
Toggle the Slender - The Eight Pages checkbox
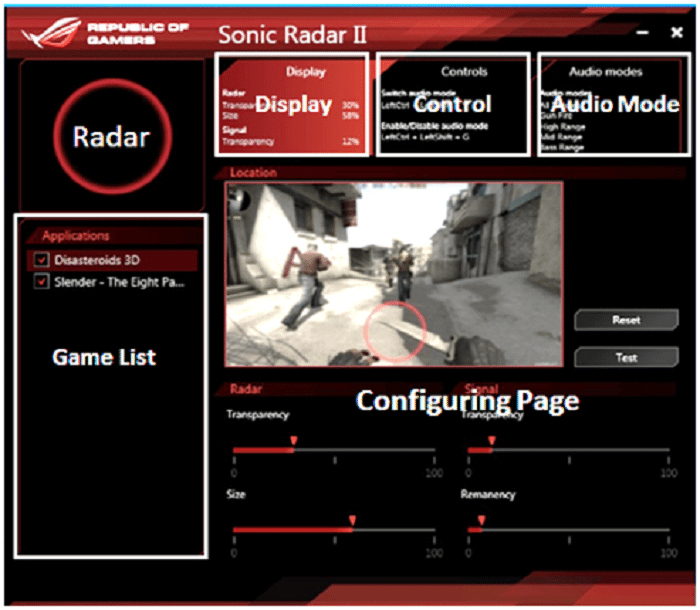tap(41, 282)
